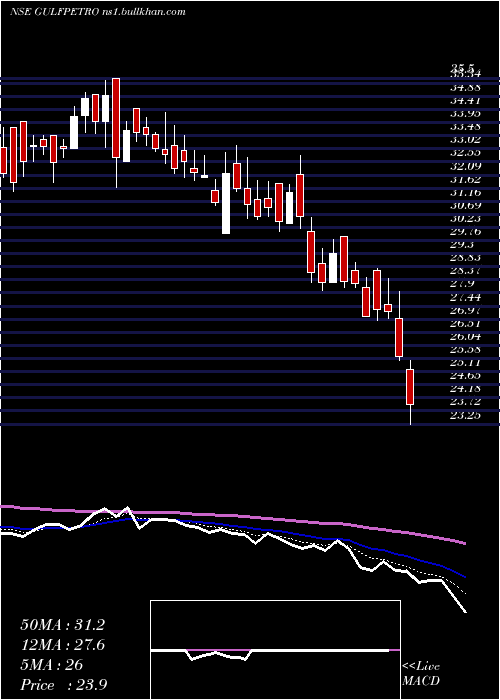Select the 34.41 price axis label

(x=465, y=100)
